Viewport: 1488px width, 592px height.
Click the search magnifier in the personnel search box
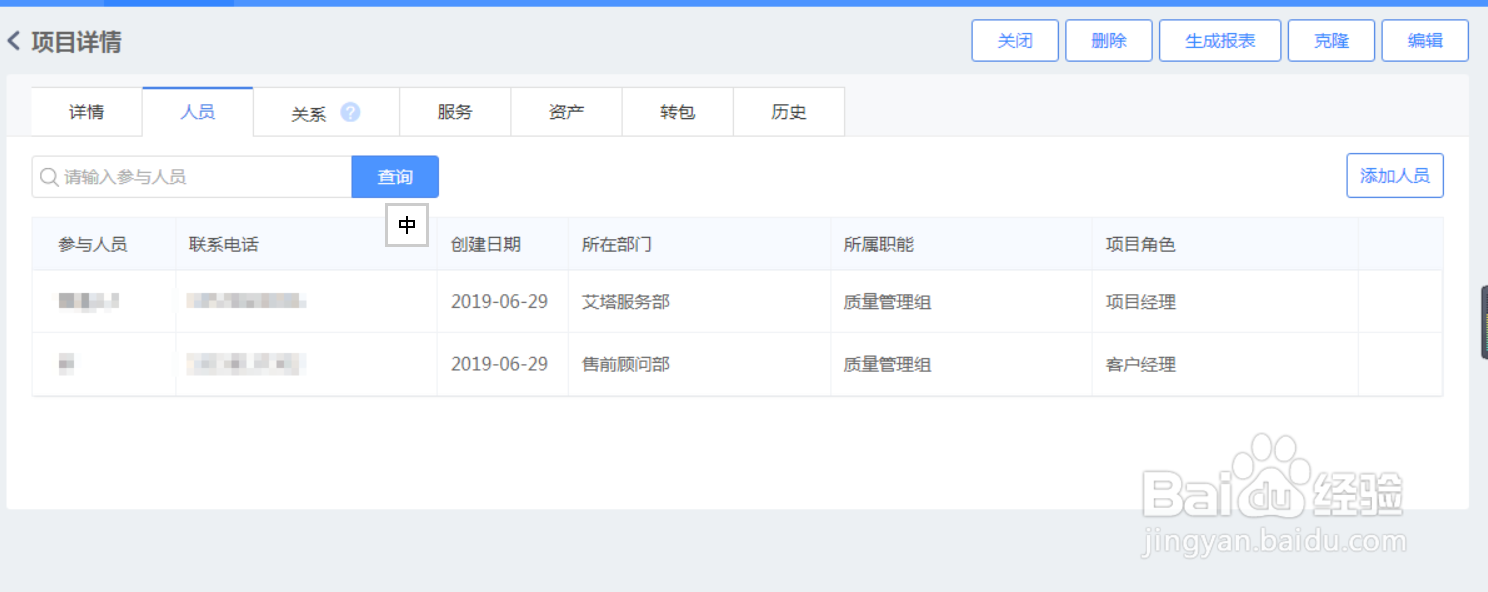click(48, 176)
